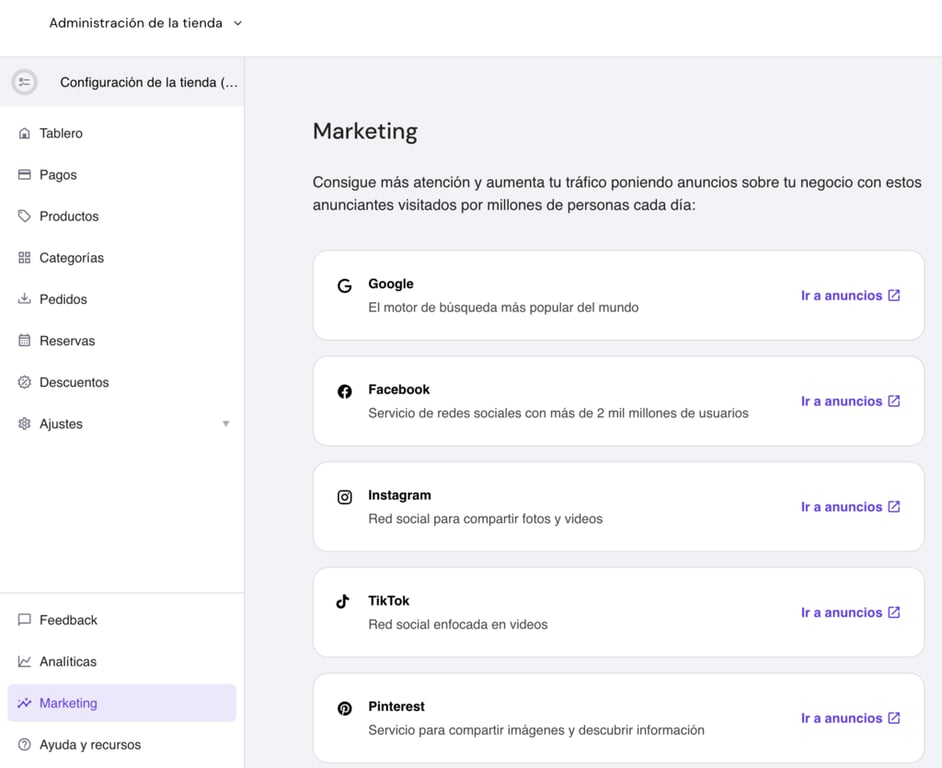Screen dimensions: 942x768
Task: Select Marketing in the sidebar
Action: click(70, 703)
